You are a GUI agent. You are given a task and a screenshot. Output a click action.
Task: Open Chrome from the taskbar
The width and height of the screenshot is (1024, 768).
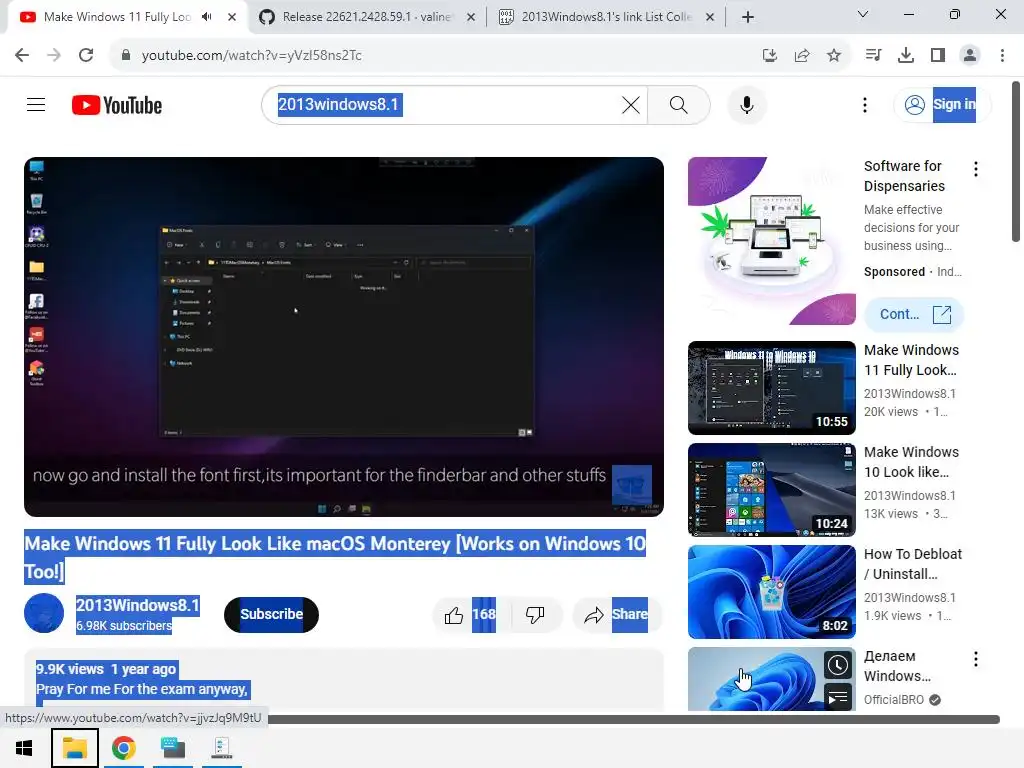coord(123,748)
